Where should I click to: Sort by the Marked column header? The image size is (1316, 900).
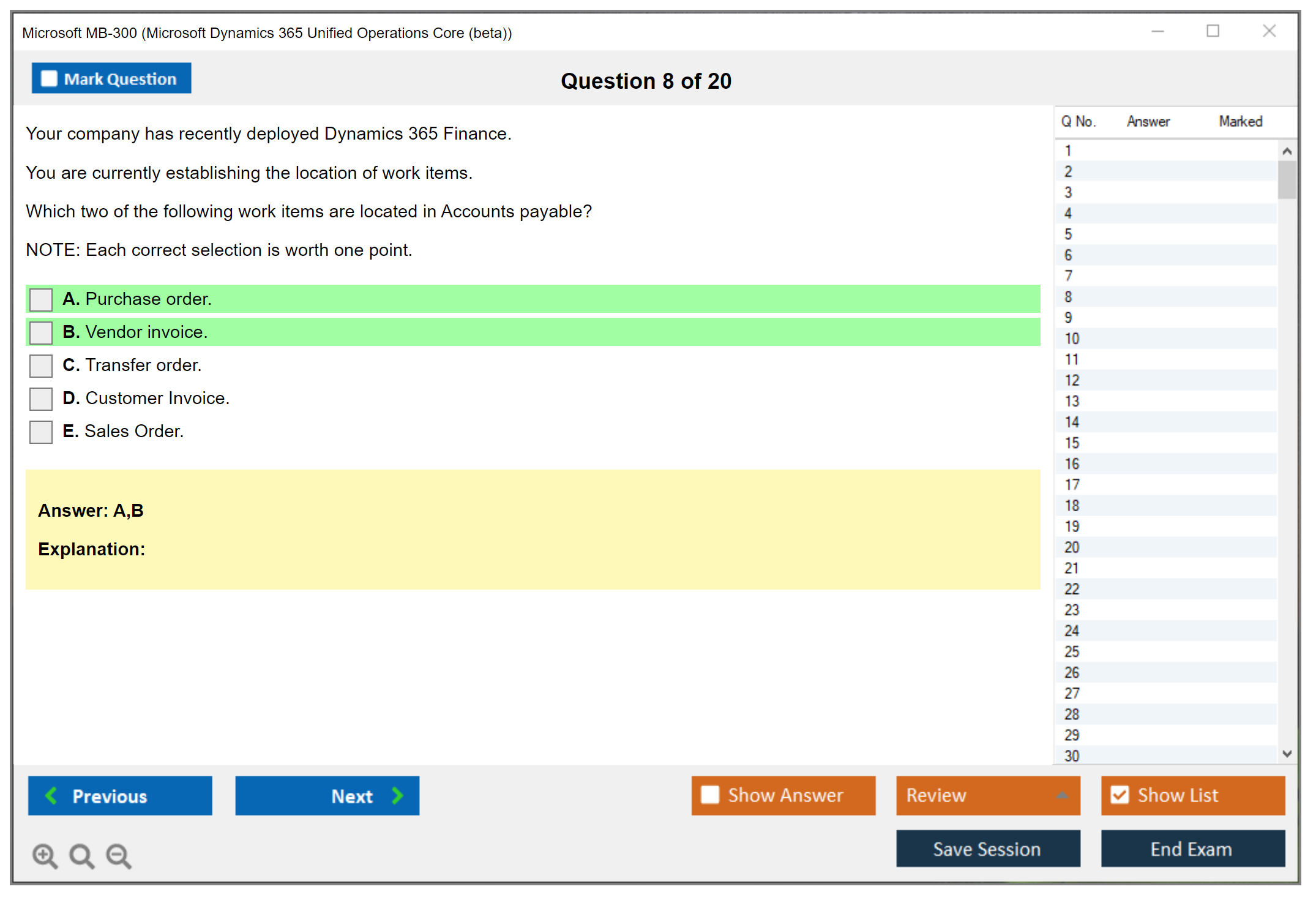(1240, 121)
